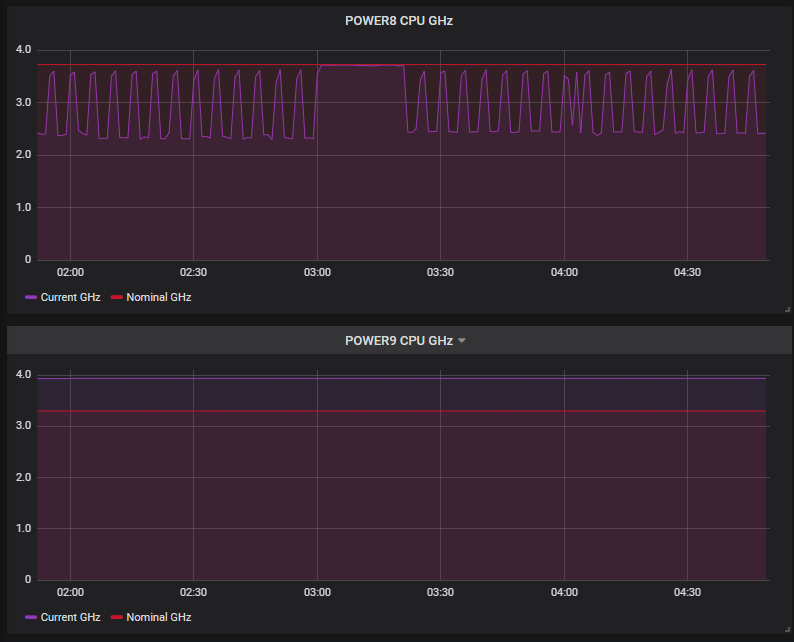Click the 2.0 axis label on POWER9 chart
The width and height of the screenshot is (794, 642).
[23, 477]
